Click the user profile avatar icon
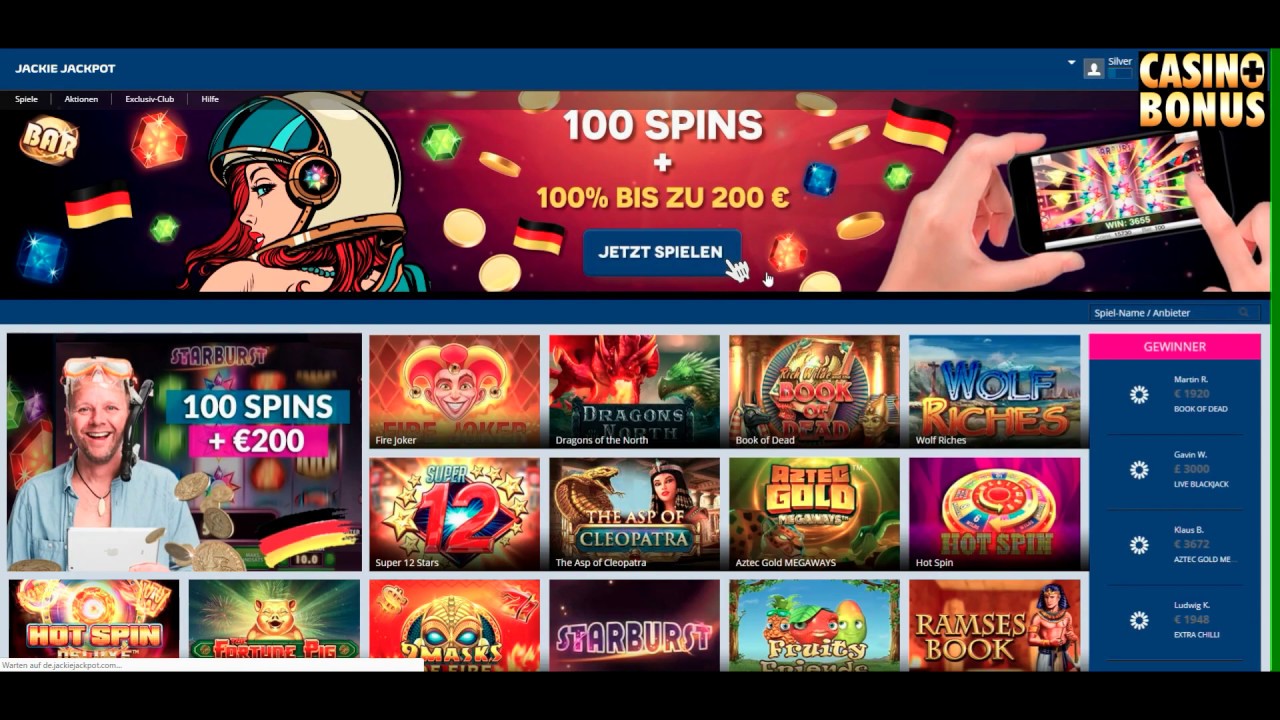 pos(1094,69)
